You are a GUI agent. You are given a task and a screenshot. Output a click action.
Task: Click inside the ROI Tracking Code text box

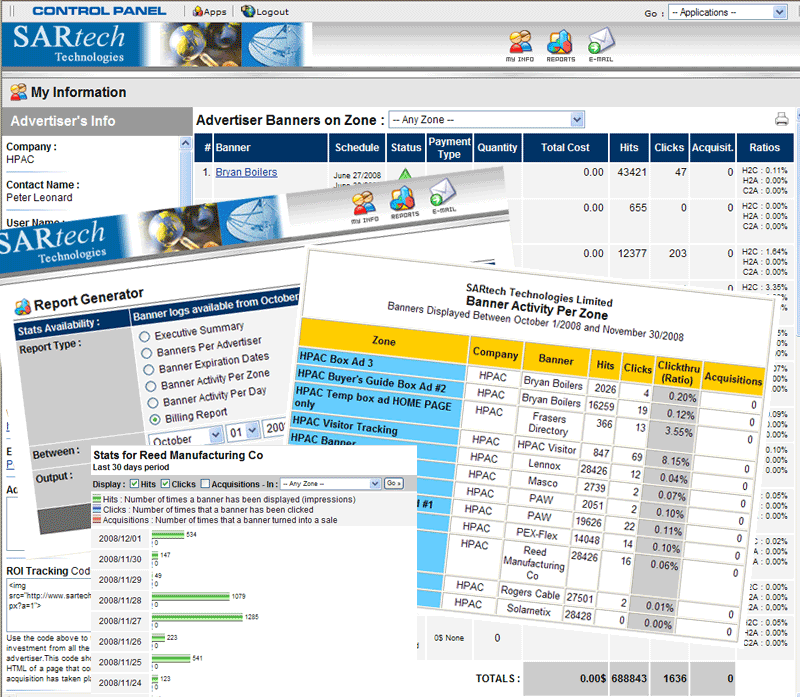click(x=48, y=606)
